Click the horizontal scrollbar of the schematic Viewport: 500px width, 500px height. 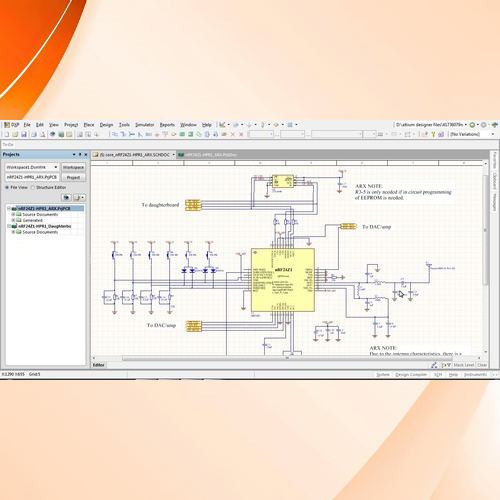pos(287,358)
